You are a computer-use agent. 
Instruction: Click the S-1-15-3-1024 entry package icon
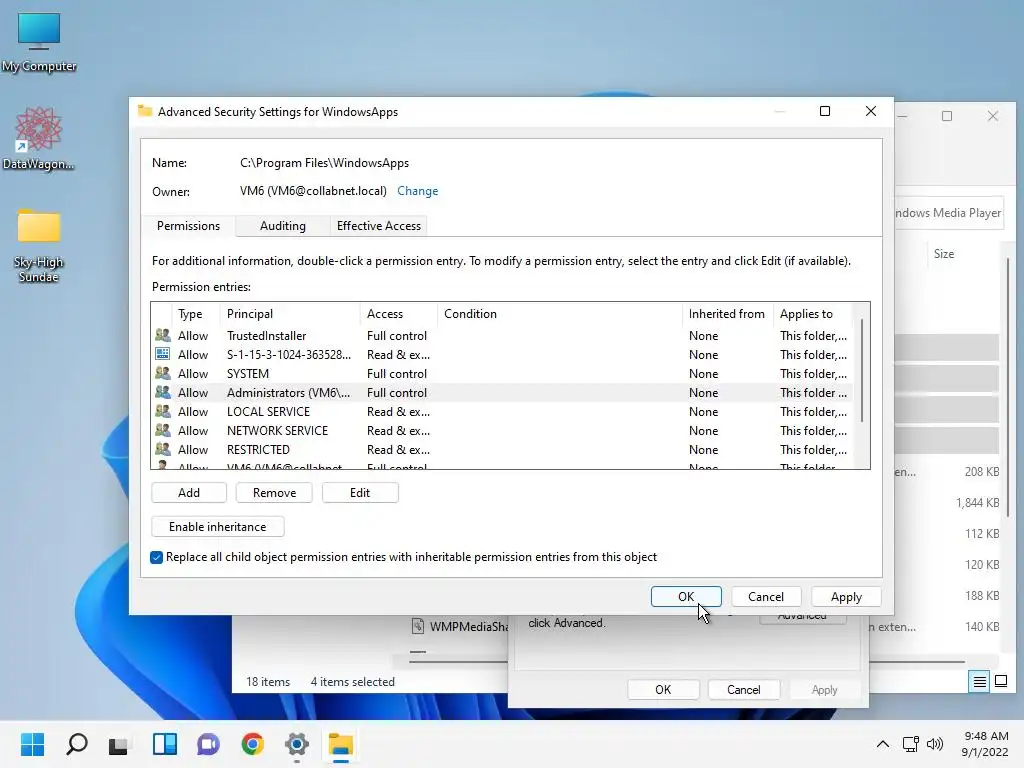coord(163,355)
